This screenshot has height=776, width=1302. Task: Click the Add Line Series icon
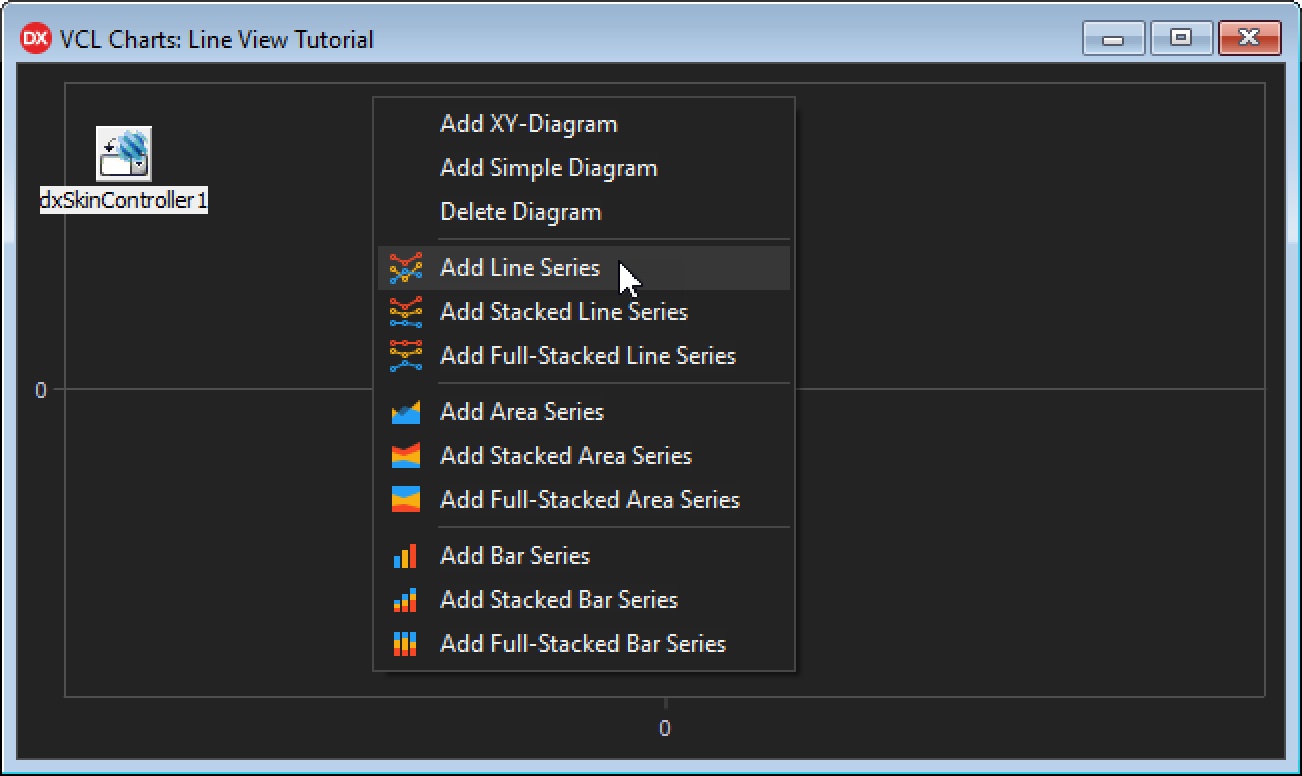click(405, 268)
